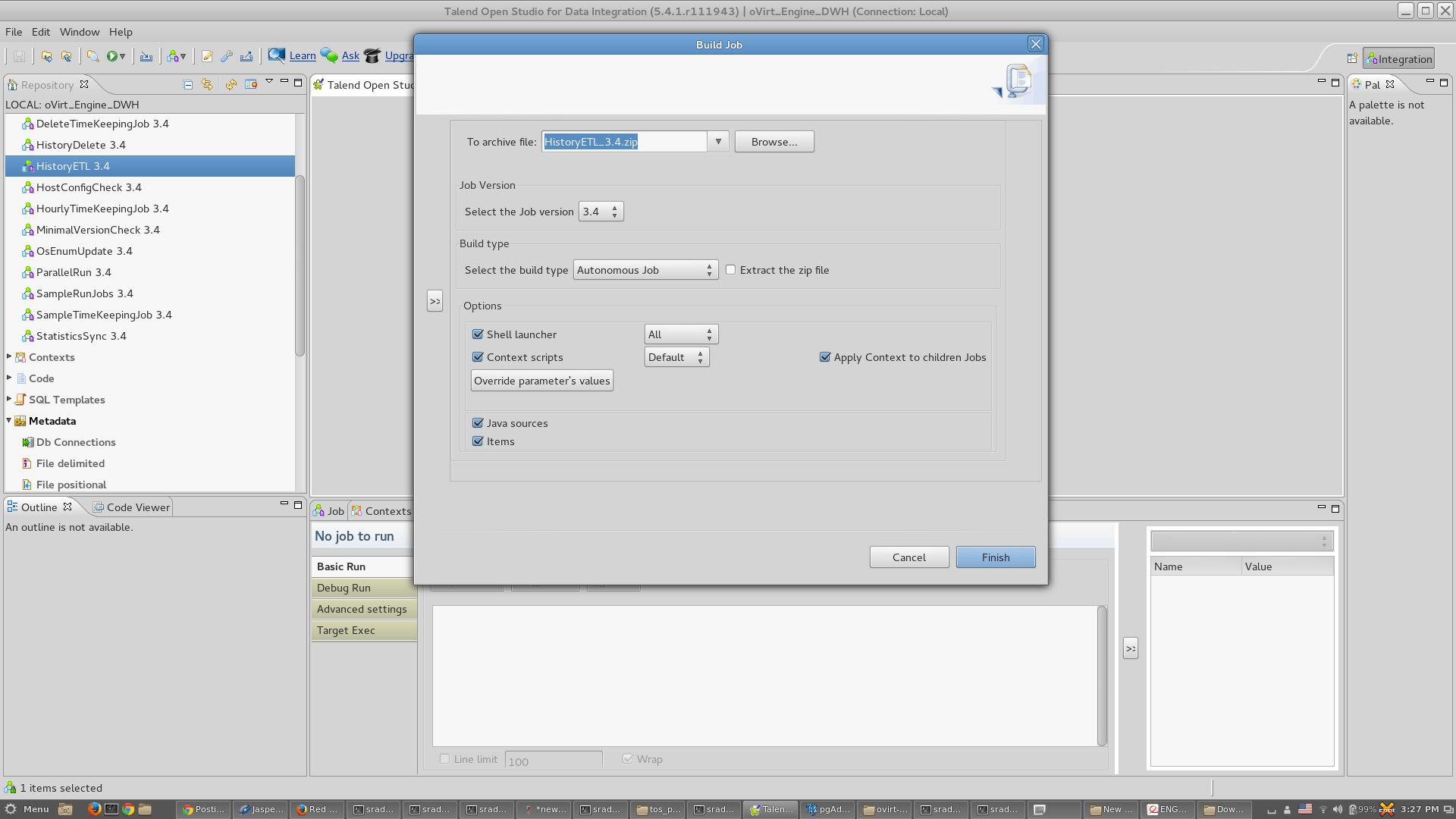This screenshot has height=819, width=1456.
Task: Click the Create Job toolbar icon
Action: point(173,56)
